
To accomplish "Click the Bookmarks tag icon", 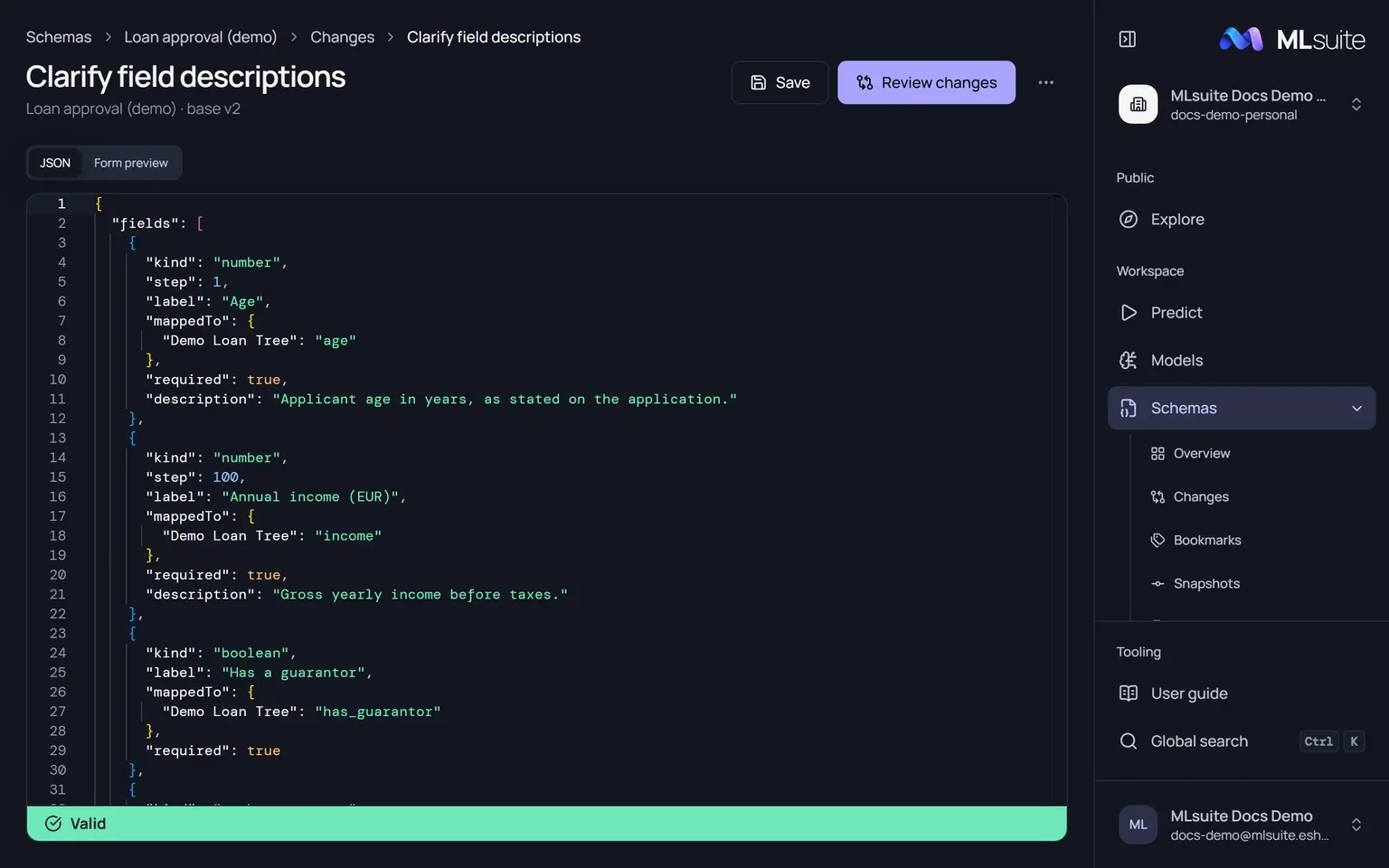I will pyautogui.click(x=1157, y=541).
